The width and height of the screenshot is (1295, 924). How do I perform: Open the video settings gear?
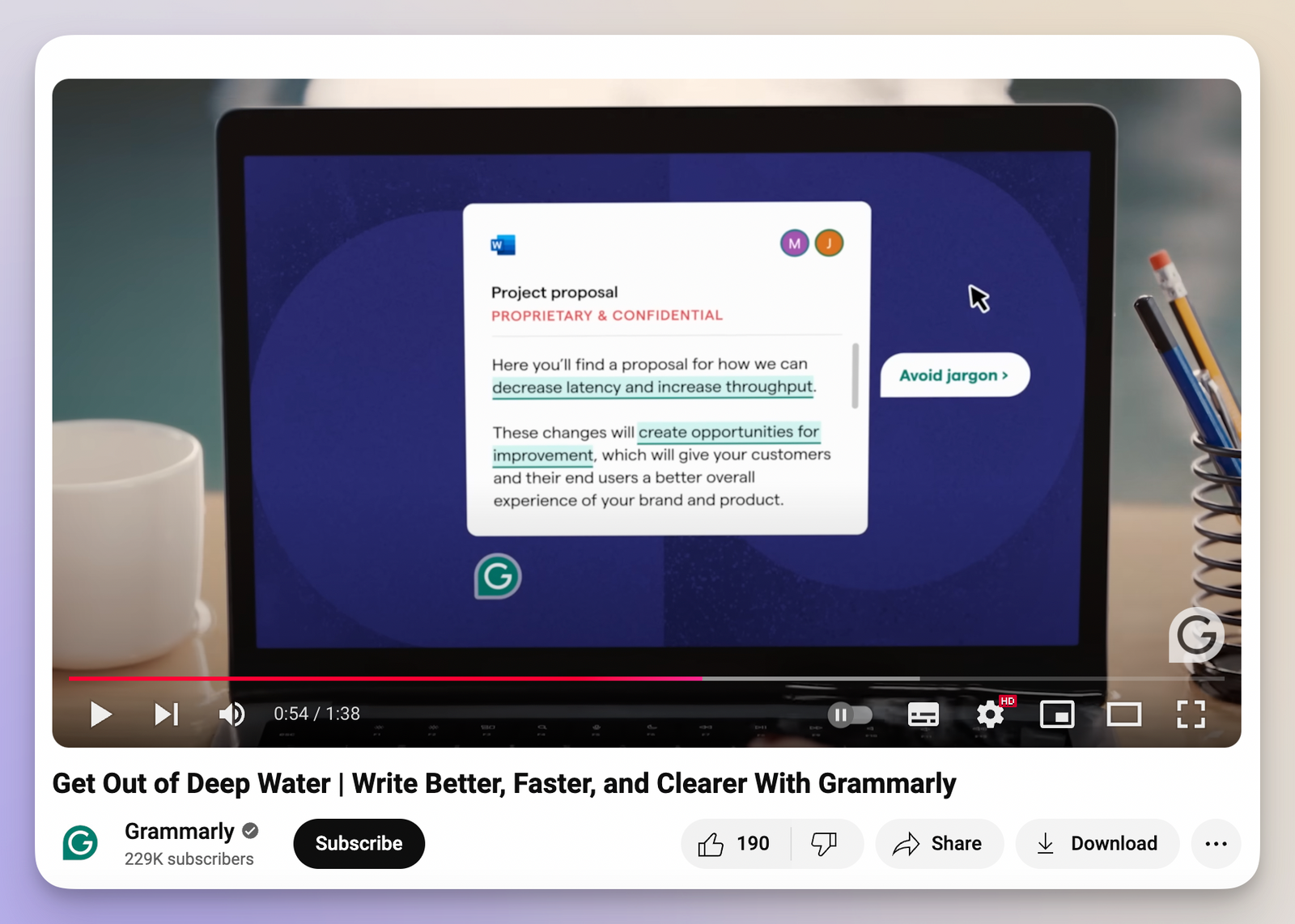989,714
